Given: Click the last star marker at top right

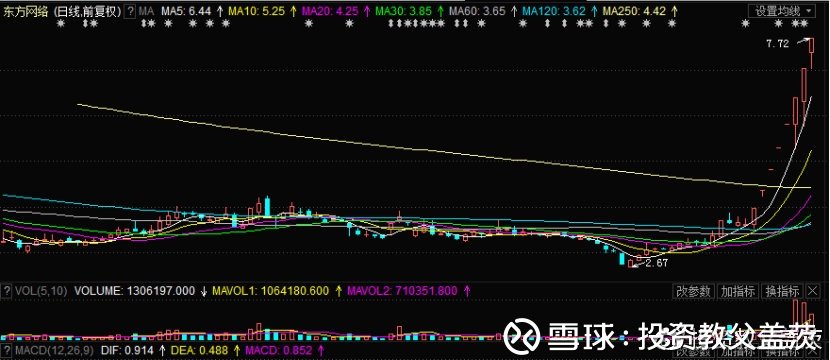Looking at the screenshot, I should point(804,23).
